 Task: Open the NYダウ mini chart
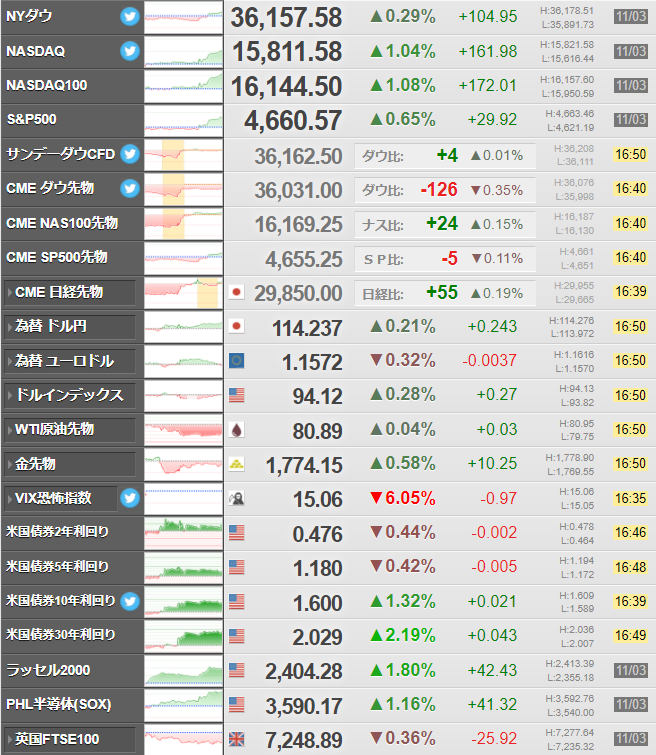[x=184, y=17]
